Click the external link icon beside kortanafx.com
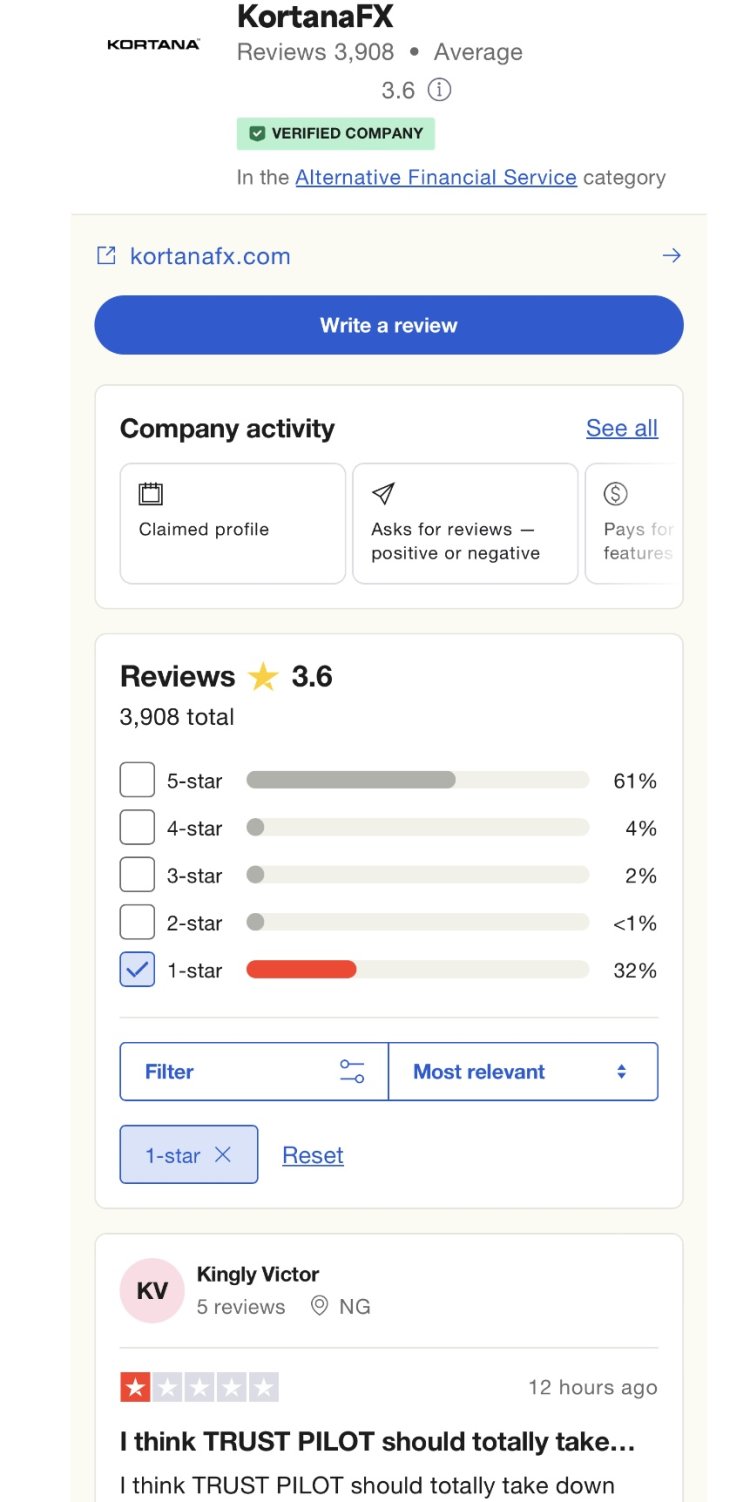Image resolution: width=750 pixels, height=1502 pixels. pyautogui.click(x=106, y=255)
